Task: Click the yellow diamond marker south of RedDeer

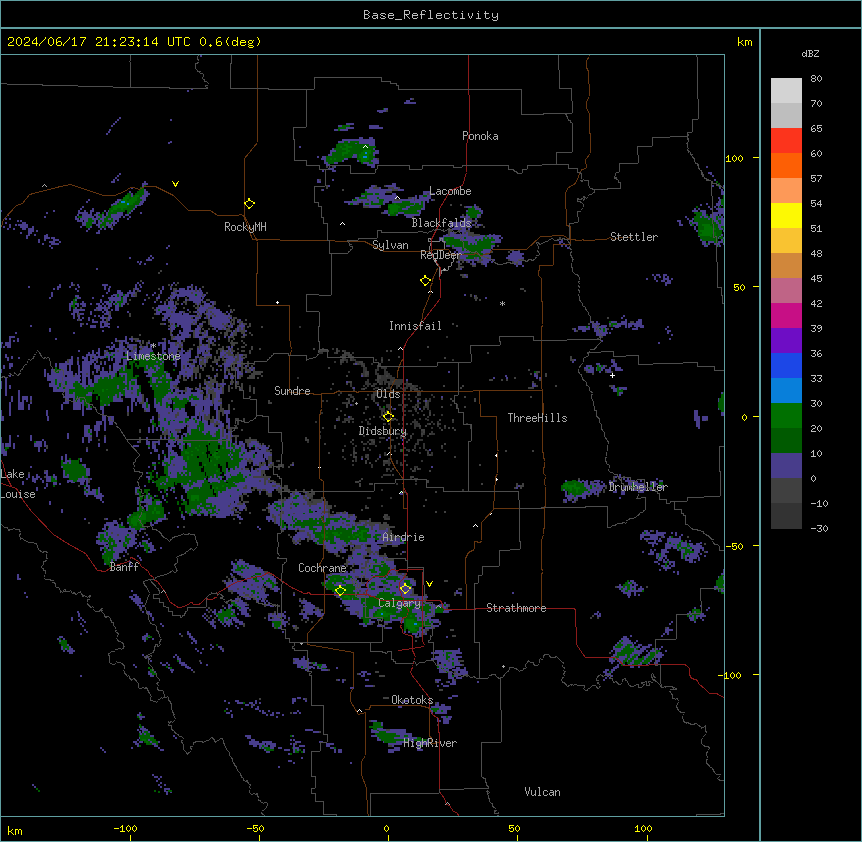Action: coord(426,281)
